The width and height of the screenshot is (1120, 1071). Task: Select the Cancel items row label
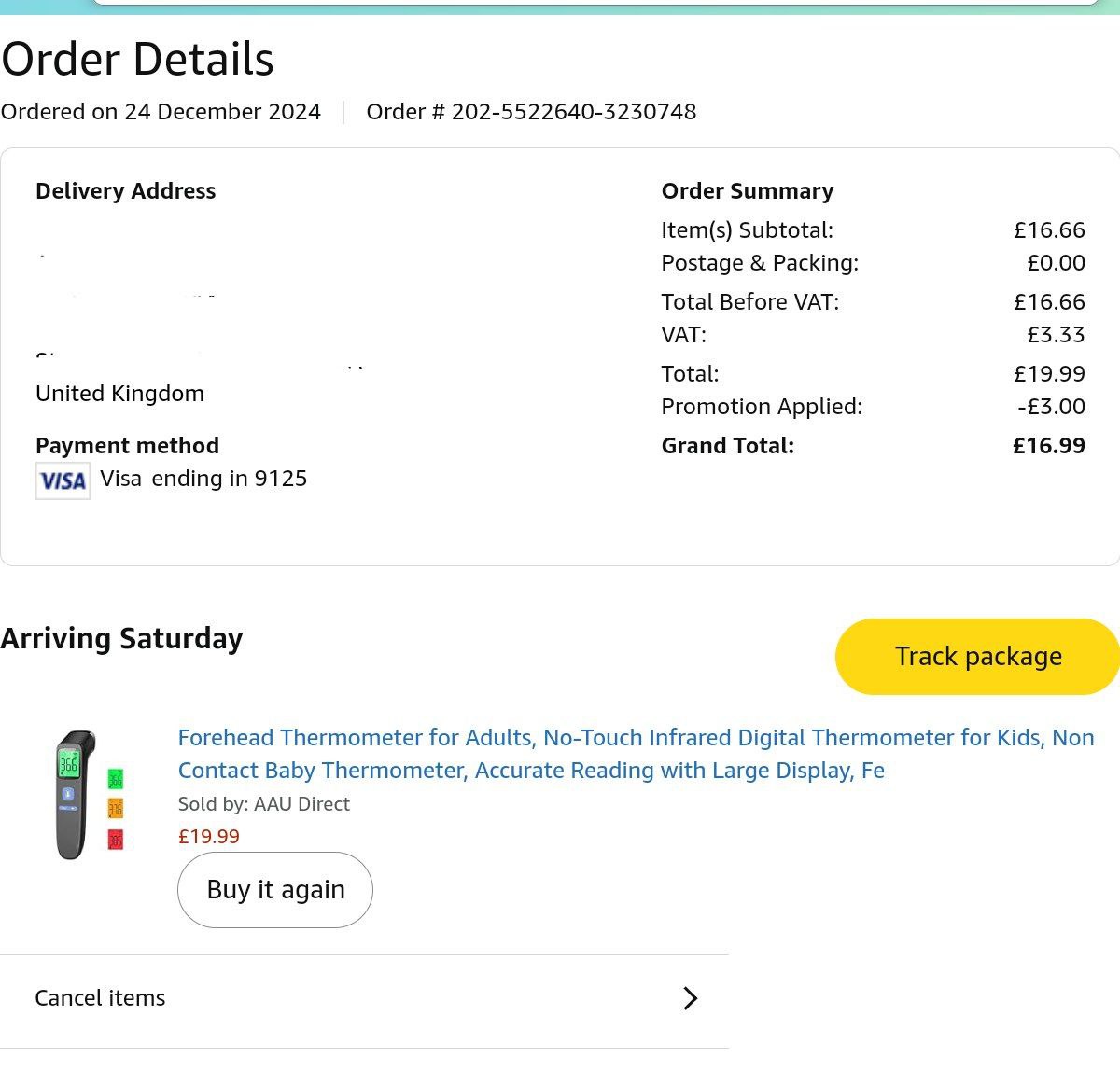point(100,998)
